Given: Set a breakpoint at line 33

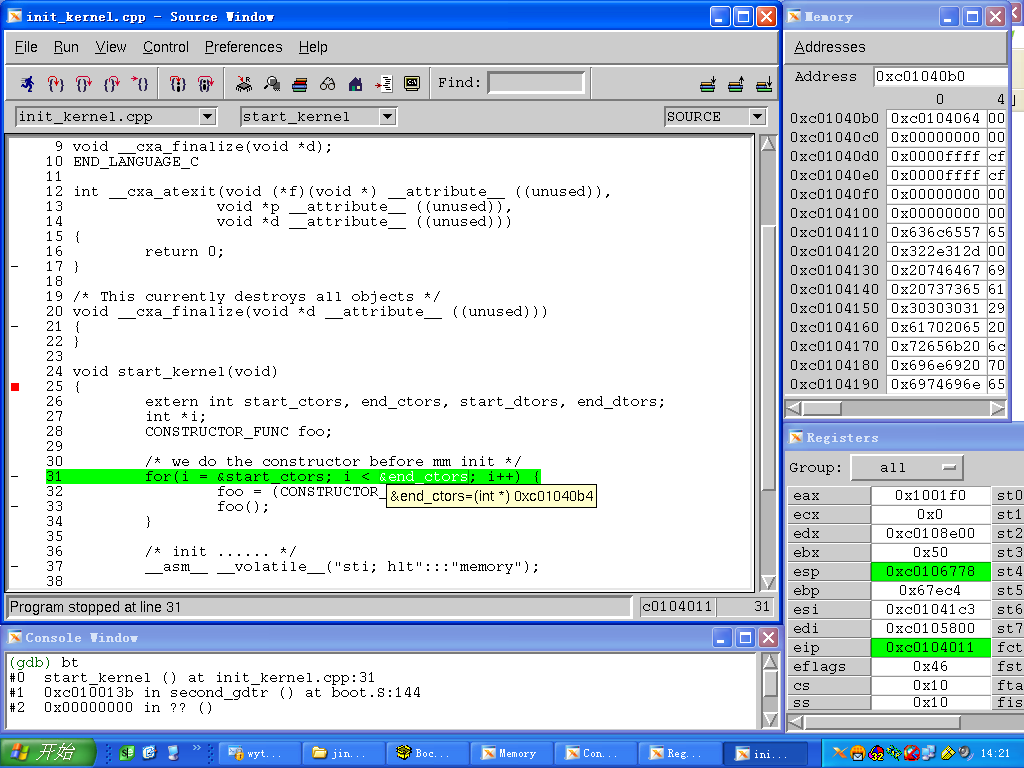Looking at the screenshot, I should pos(15,507).
